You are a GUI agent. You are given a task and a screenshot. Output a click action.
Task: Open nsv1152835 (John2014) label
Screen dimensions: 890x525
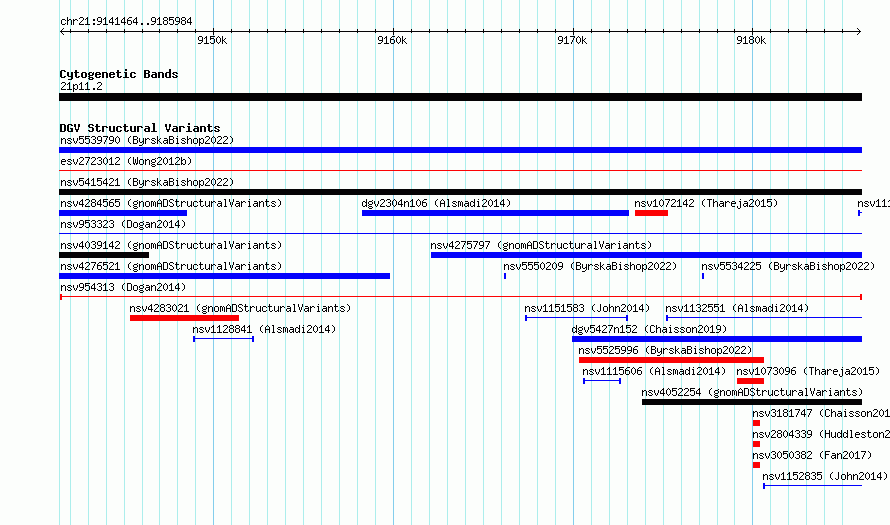click(825, 476)
